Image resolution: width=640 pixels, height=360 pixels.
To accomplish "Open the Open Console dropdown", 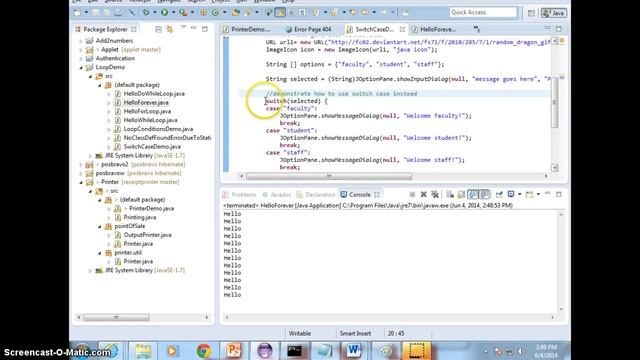I will click(x=538, y=194).
